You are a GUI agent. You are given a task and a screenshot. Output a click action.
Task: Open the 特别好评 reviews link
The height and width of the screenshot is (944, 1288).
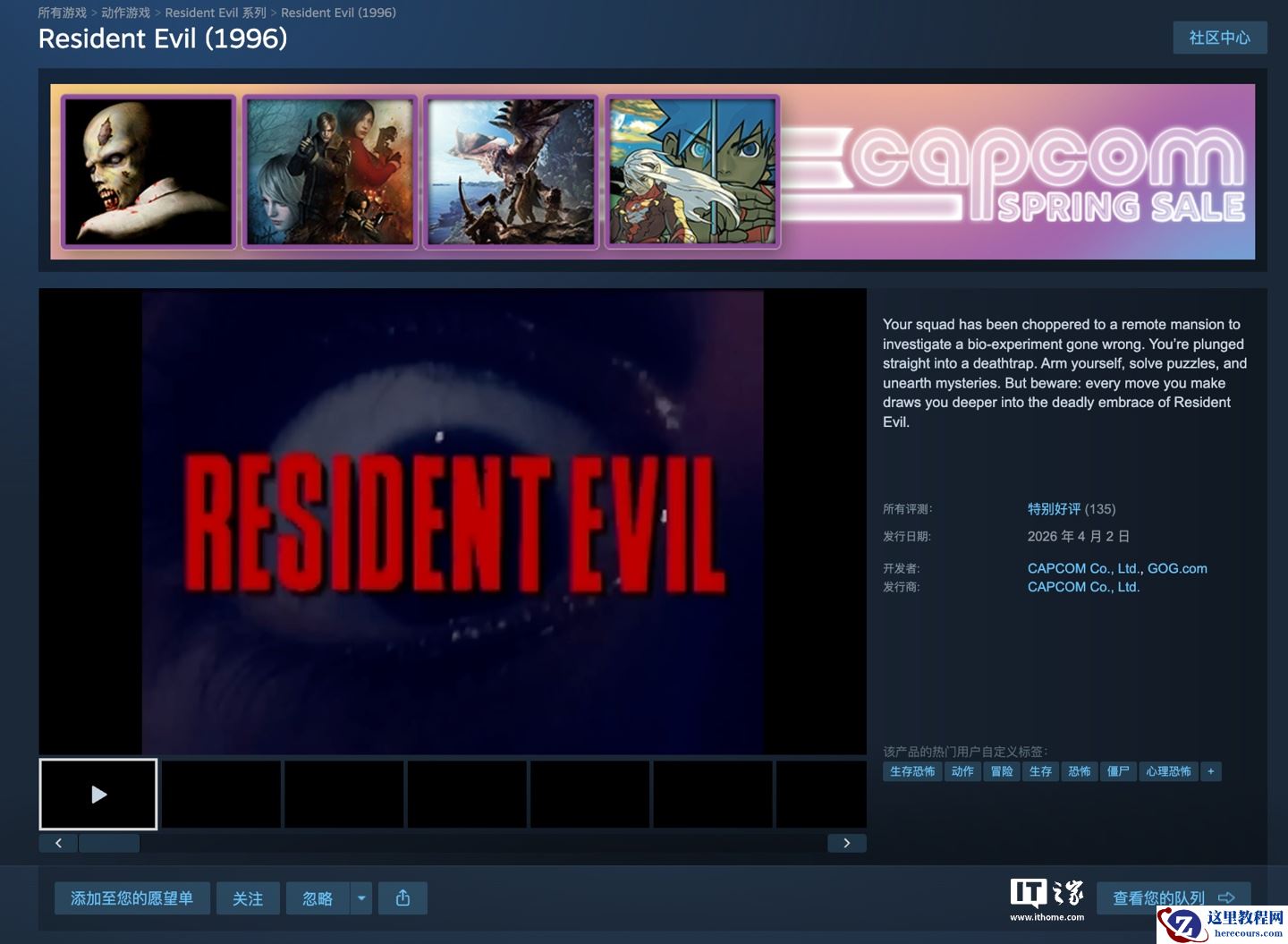(x=1054, y=509)
